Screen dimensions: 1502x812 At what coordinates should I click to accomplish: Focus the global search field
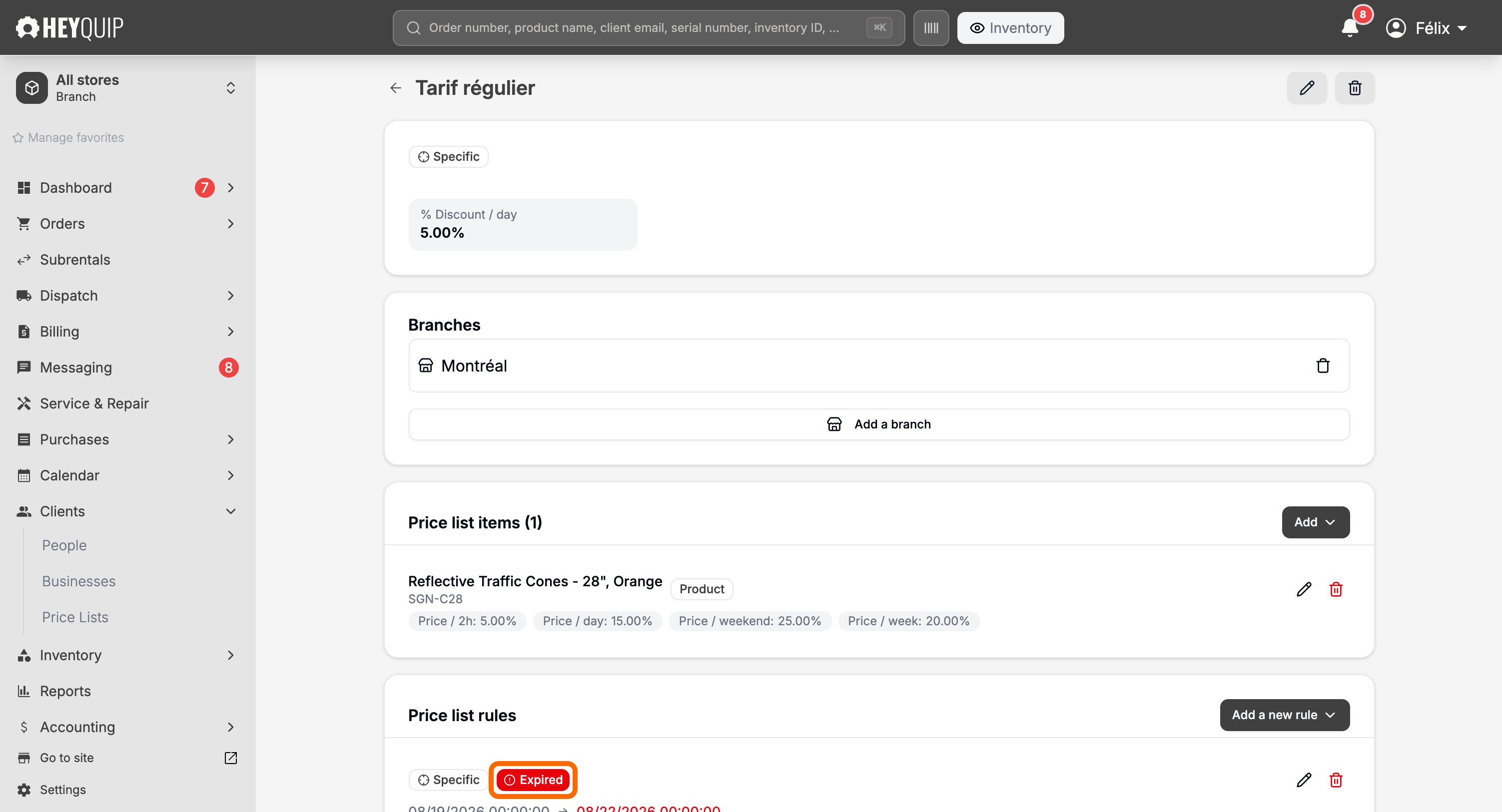pos(649,28)
